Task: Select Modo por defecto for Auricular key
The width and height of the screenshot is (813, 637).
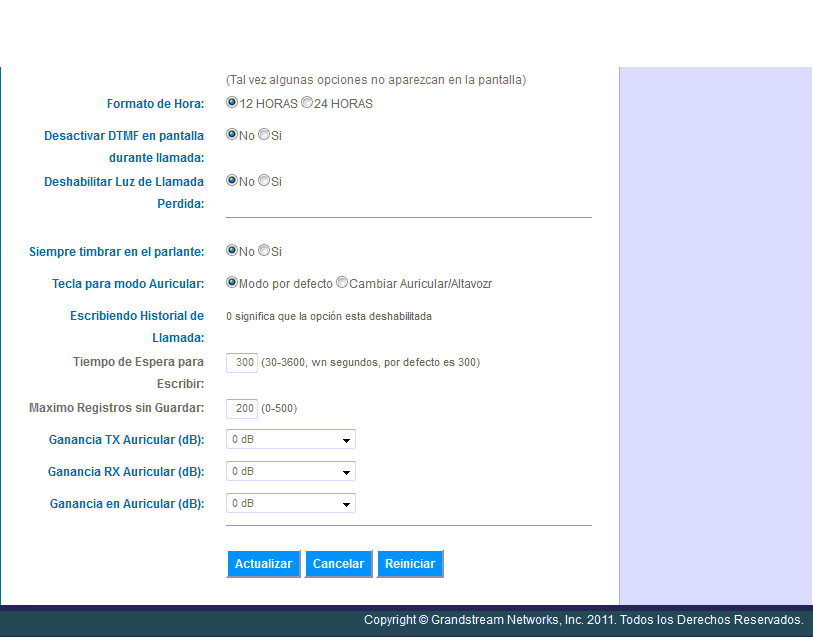Action: (x=232, y=283)
